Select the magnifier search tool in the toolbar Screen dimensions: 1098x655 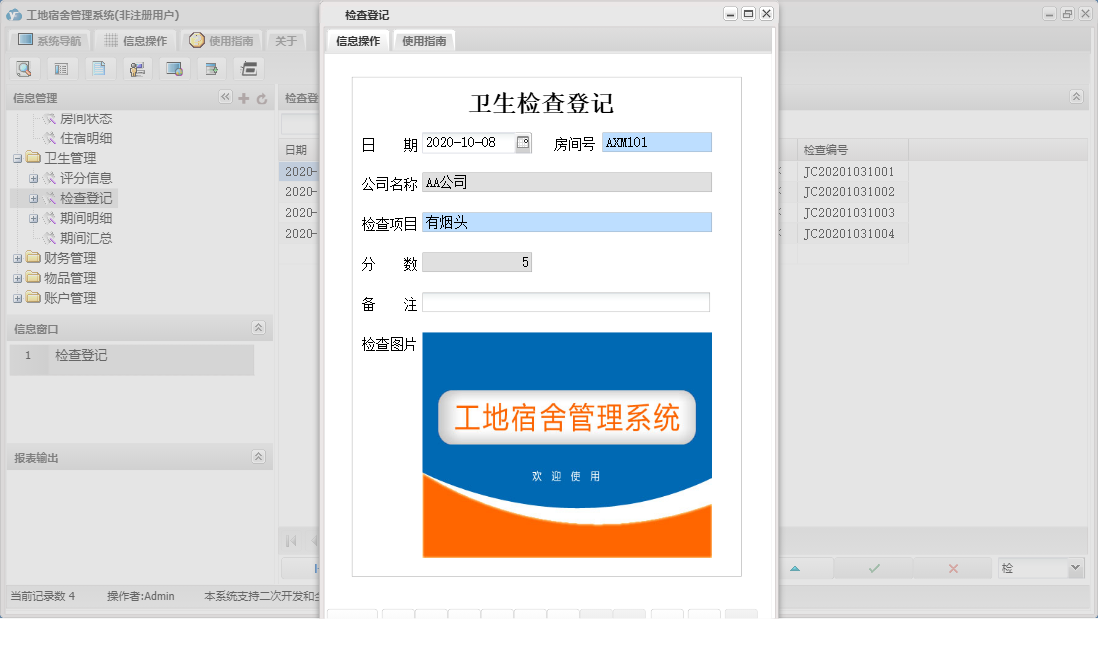24,68
